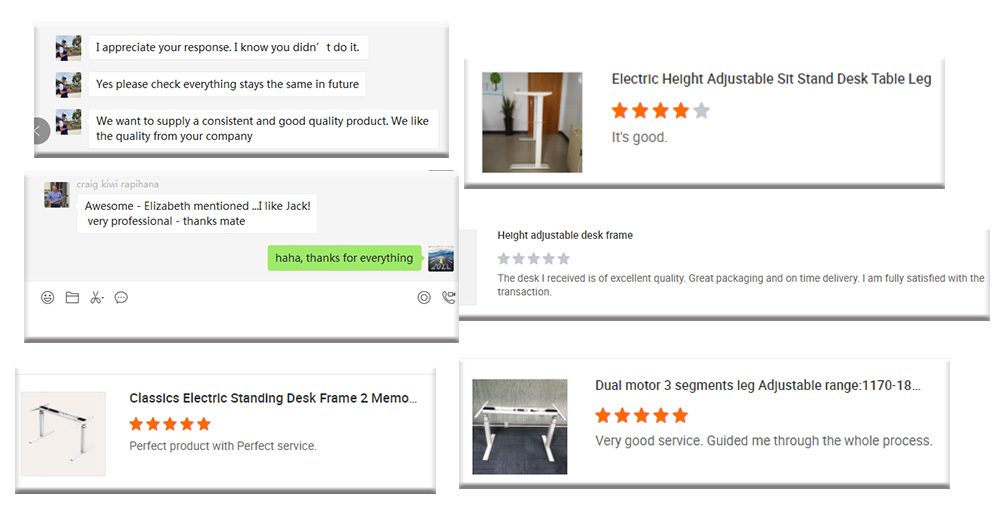Image resolution: width=1000 pixels, height=524 pixels.
Task: Select the scissors screenshot tool
Action: click(96, 298)
